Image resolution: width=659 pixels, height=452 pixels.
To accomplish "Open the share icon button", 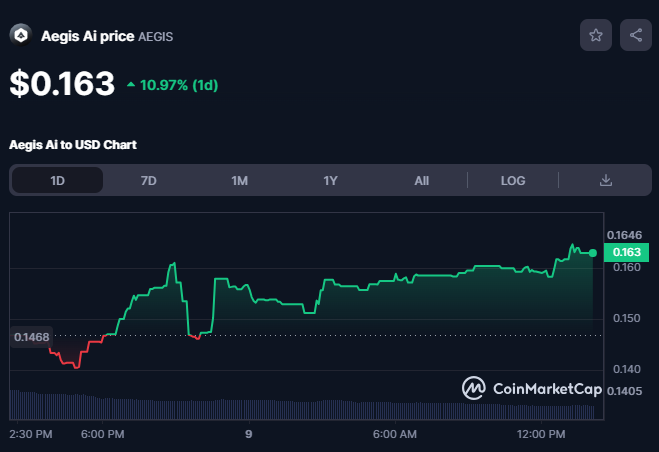I will (x=636, y=35).
